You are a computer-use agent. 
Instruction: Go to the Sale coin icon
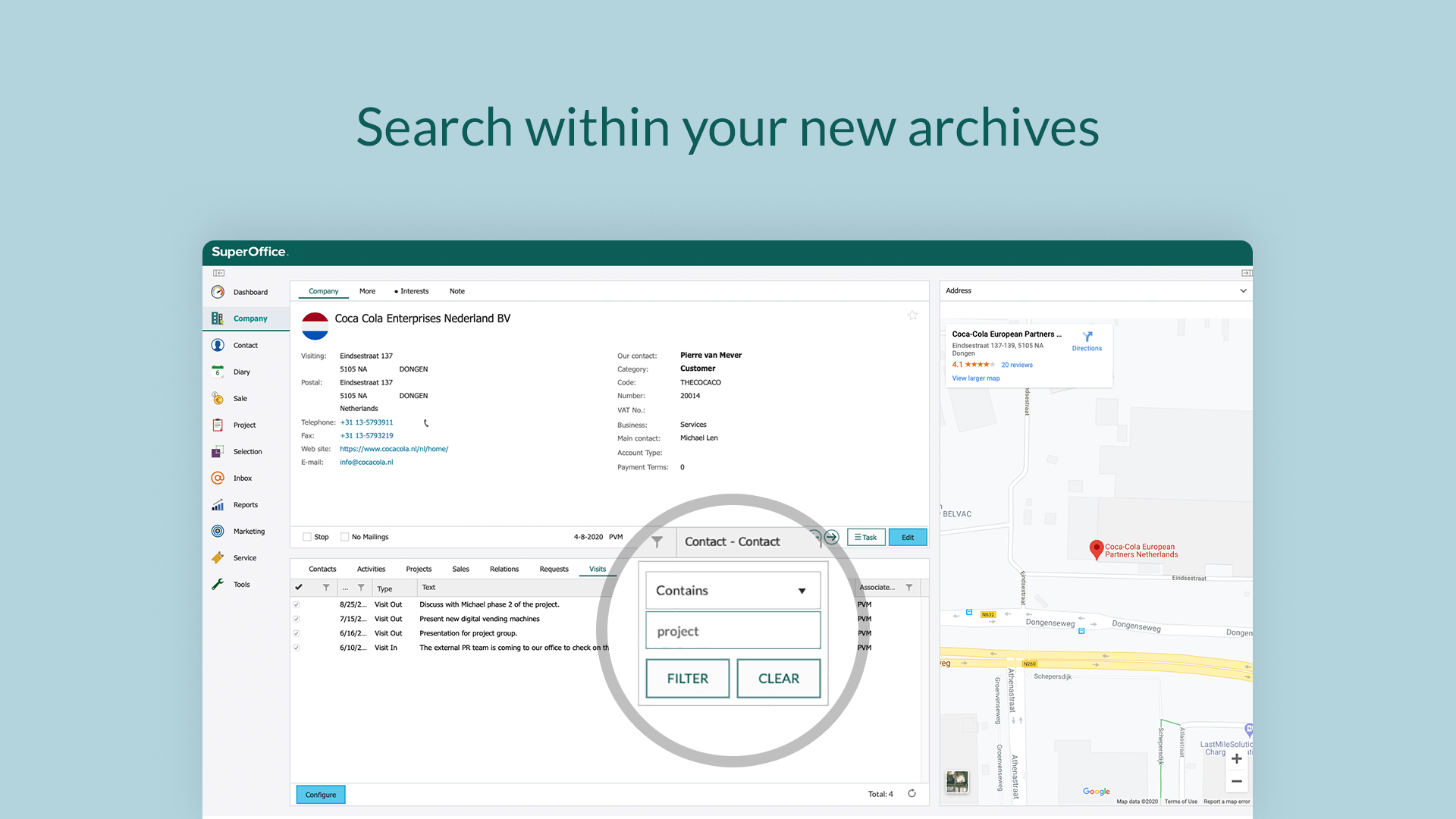218,398
